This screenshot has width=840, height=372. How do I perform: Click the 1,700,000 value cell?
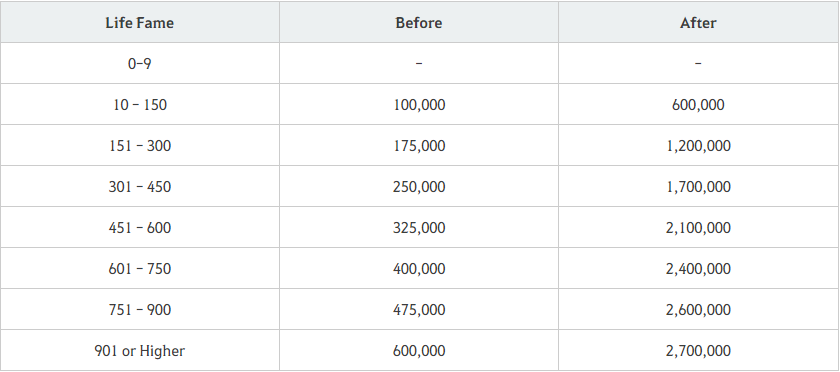pyautogui.click(x=699, y=187)
